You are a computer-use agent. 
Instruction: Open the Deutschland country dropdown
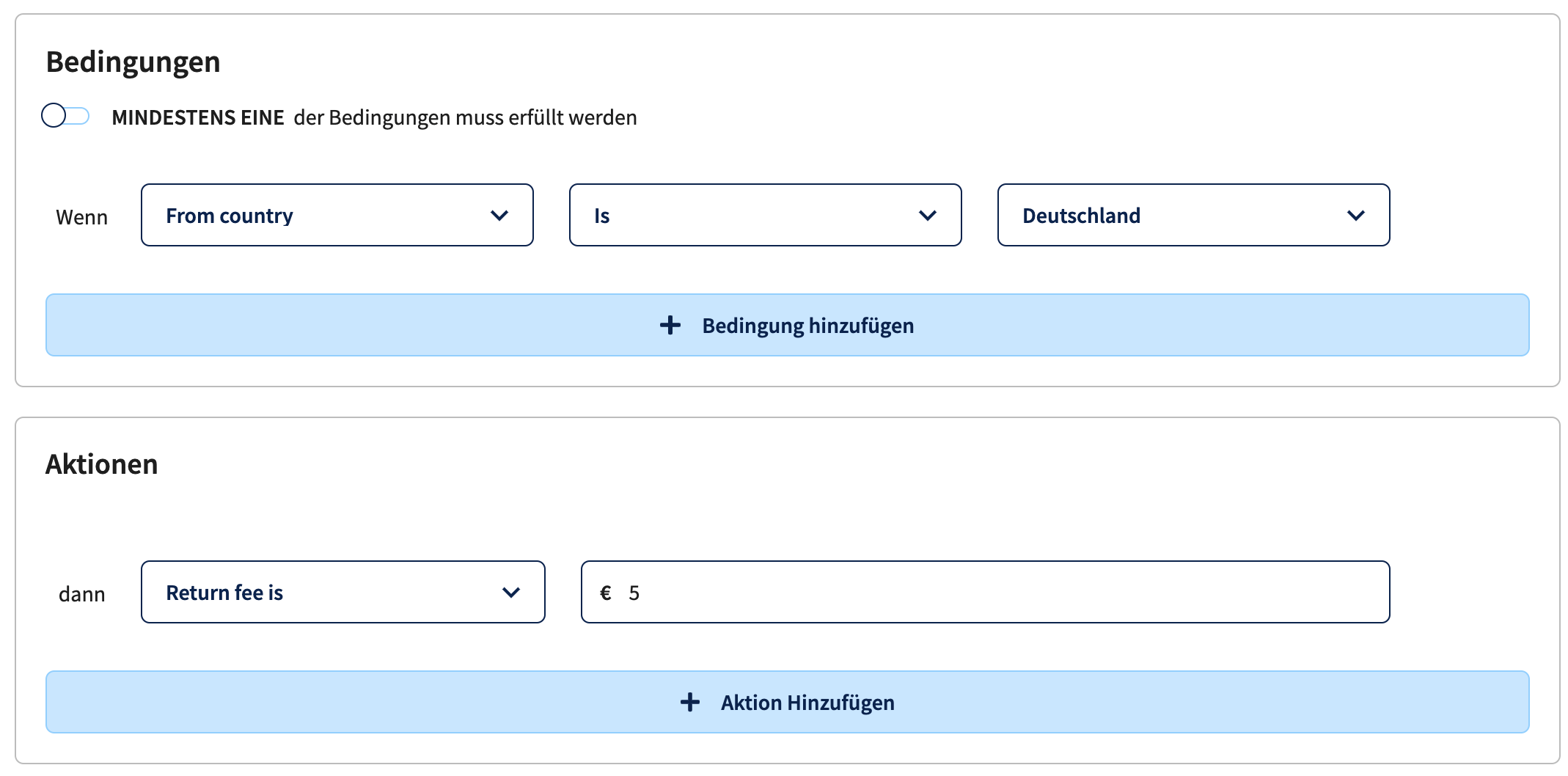pos(1194,215)
